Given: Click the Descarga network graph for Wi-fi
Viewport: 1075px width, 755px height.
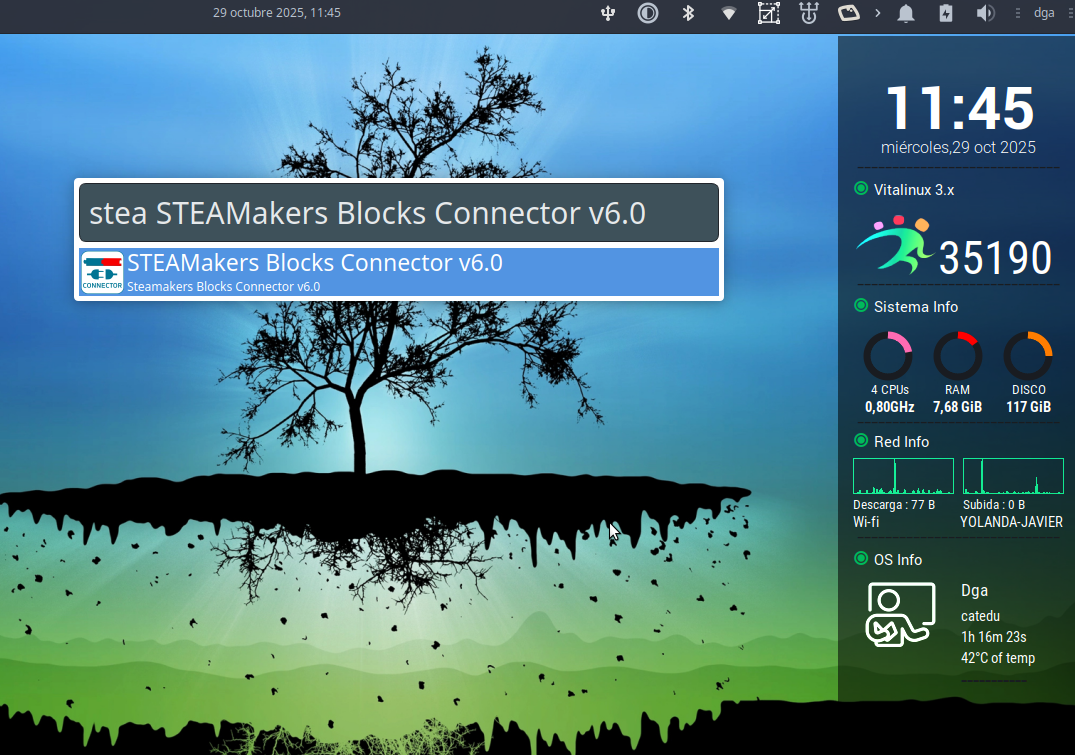Looking at the screenshot, I should (x=903, y=475).
